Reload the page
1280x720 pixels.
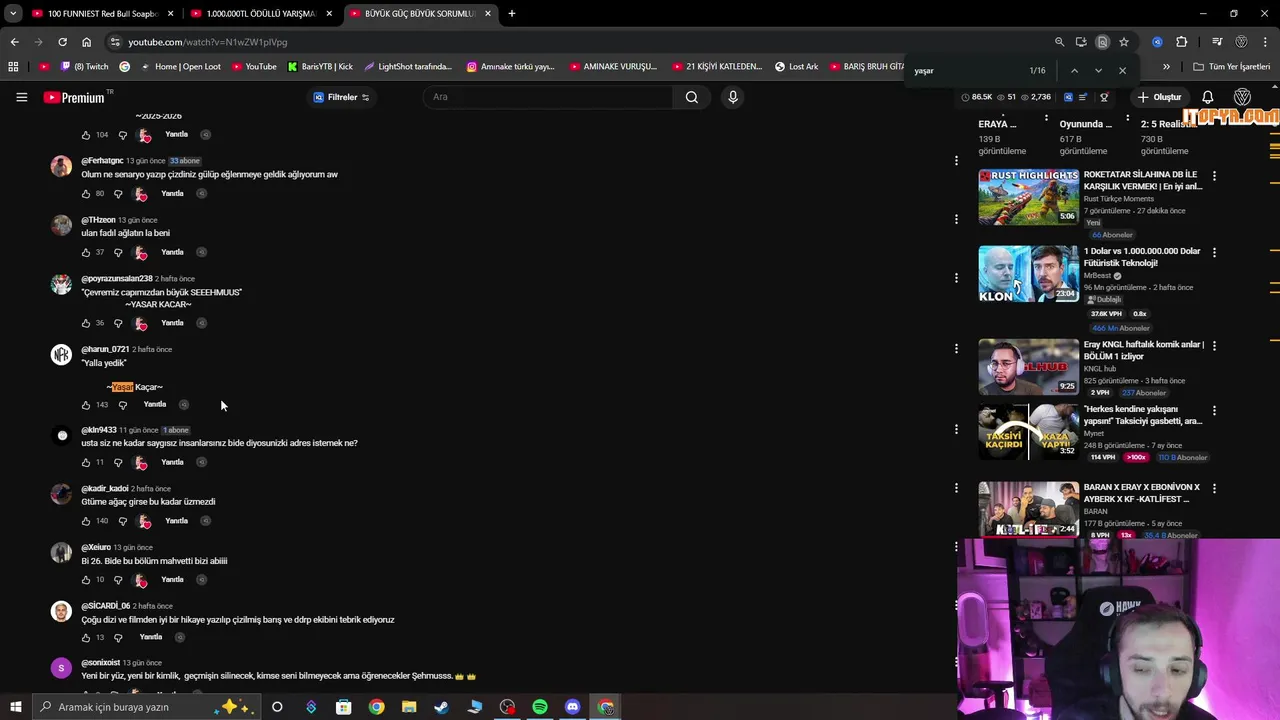[x=62, y=42]
